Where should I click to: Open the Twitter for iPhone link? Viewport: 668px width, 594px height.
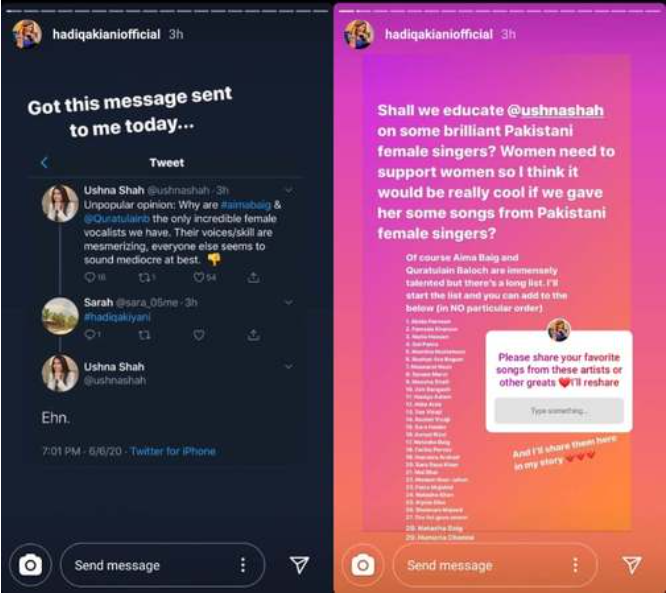pyautogui.click(x=173, y=451)
